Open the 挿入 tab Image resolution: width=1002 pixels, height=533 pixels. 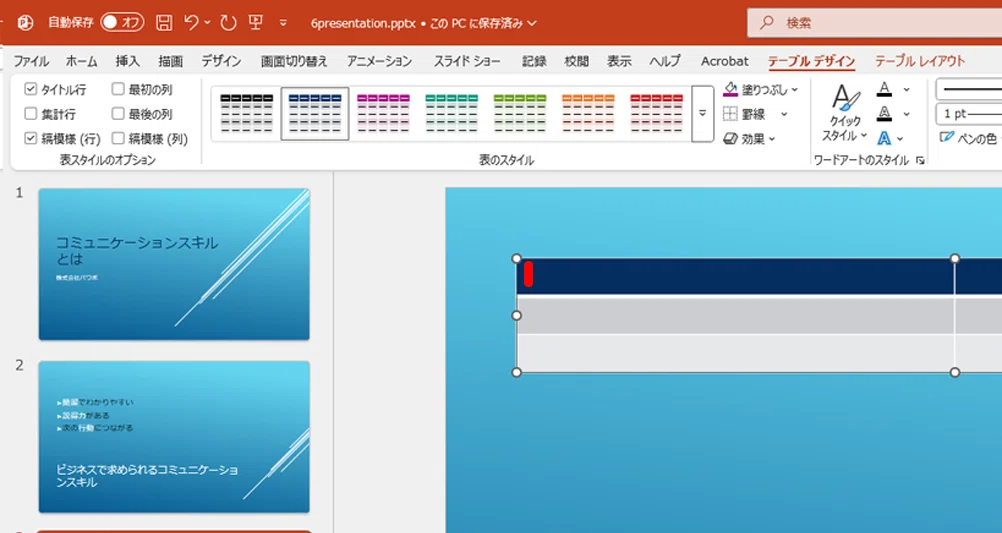pyautogui.click(x=128, y=61)
